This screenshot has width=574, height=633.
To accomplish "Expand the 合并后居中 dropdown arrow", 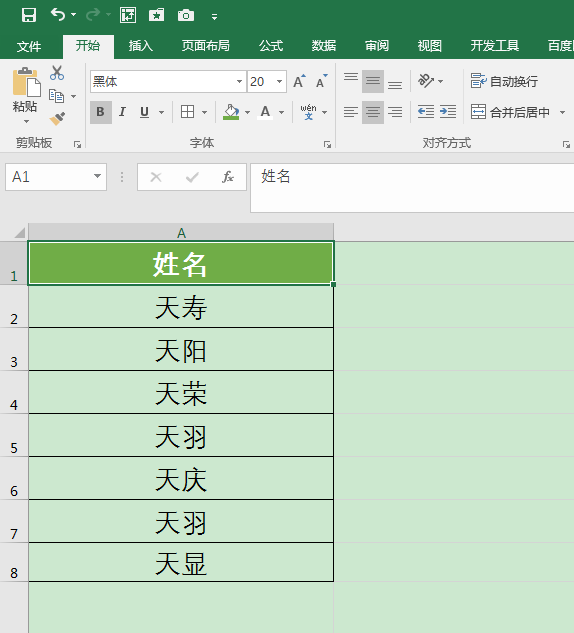I will point(562,112).
